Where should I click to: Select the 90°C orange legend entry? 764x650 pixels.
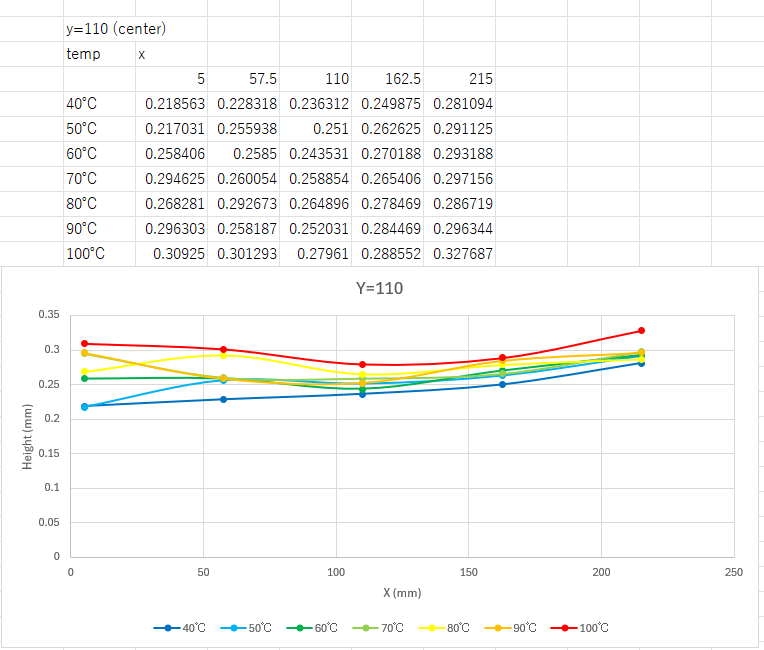(x=518, y=628)
